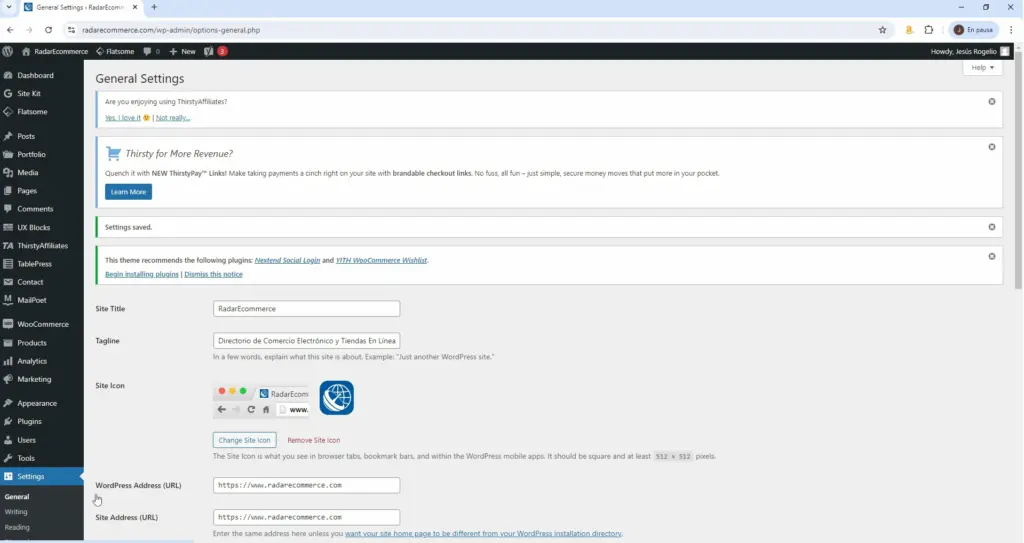Open the Flatsome admin bar menu
This screenshot has width=1024, height=543.
pos(115,51)
